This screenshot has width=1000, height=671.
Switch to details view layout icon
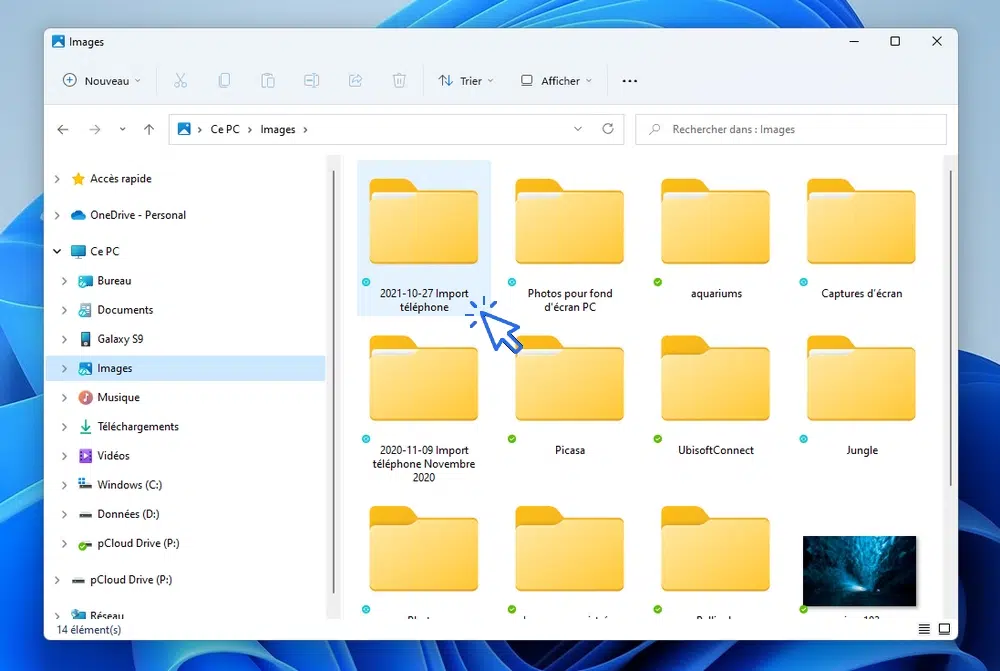pos(923,629)
